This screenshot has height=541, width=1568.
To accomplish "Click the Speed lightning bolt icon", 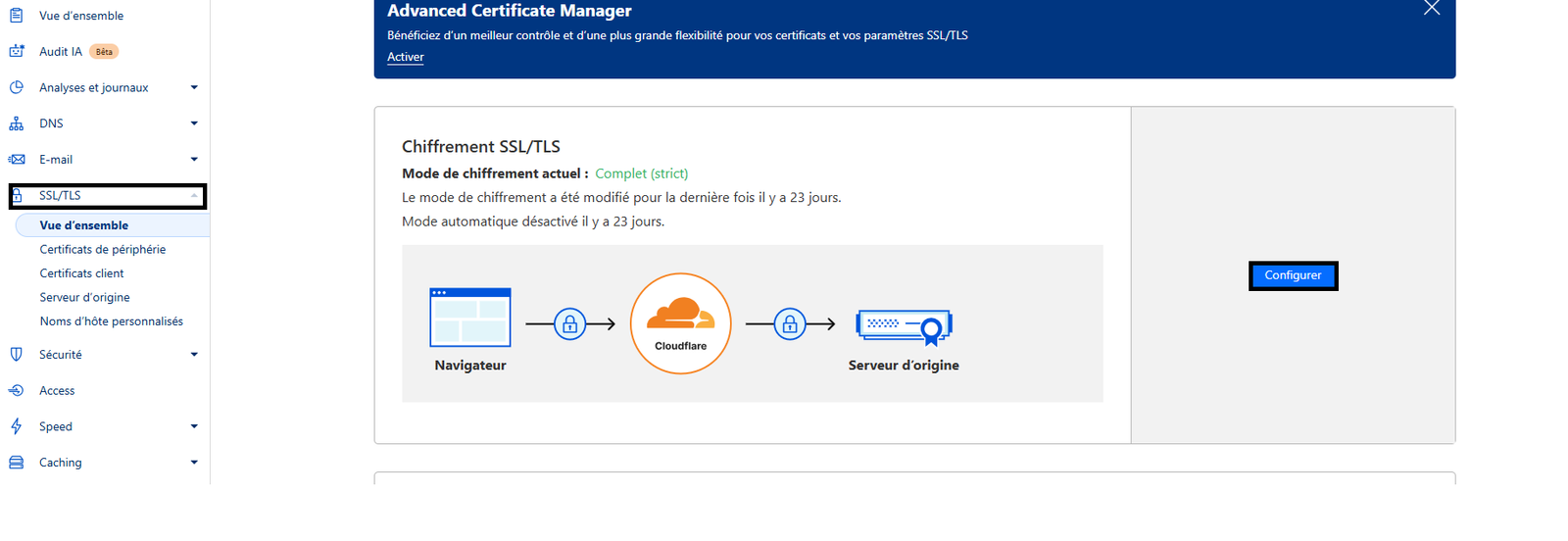I will click(17, 426).
